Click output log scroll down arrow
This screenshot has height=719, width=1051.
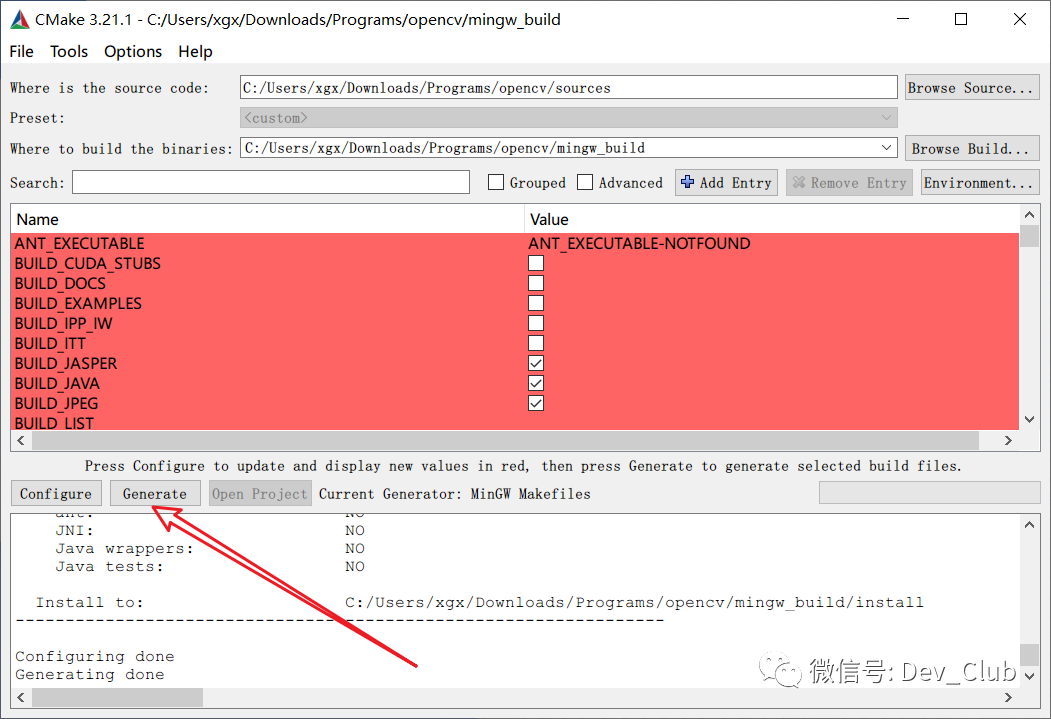1030,676
